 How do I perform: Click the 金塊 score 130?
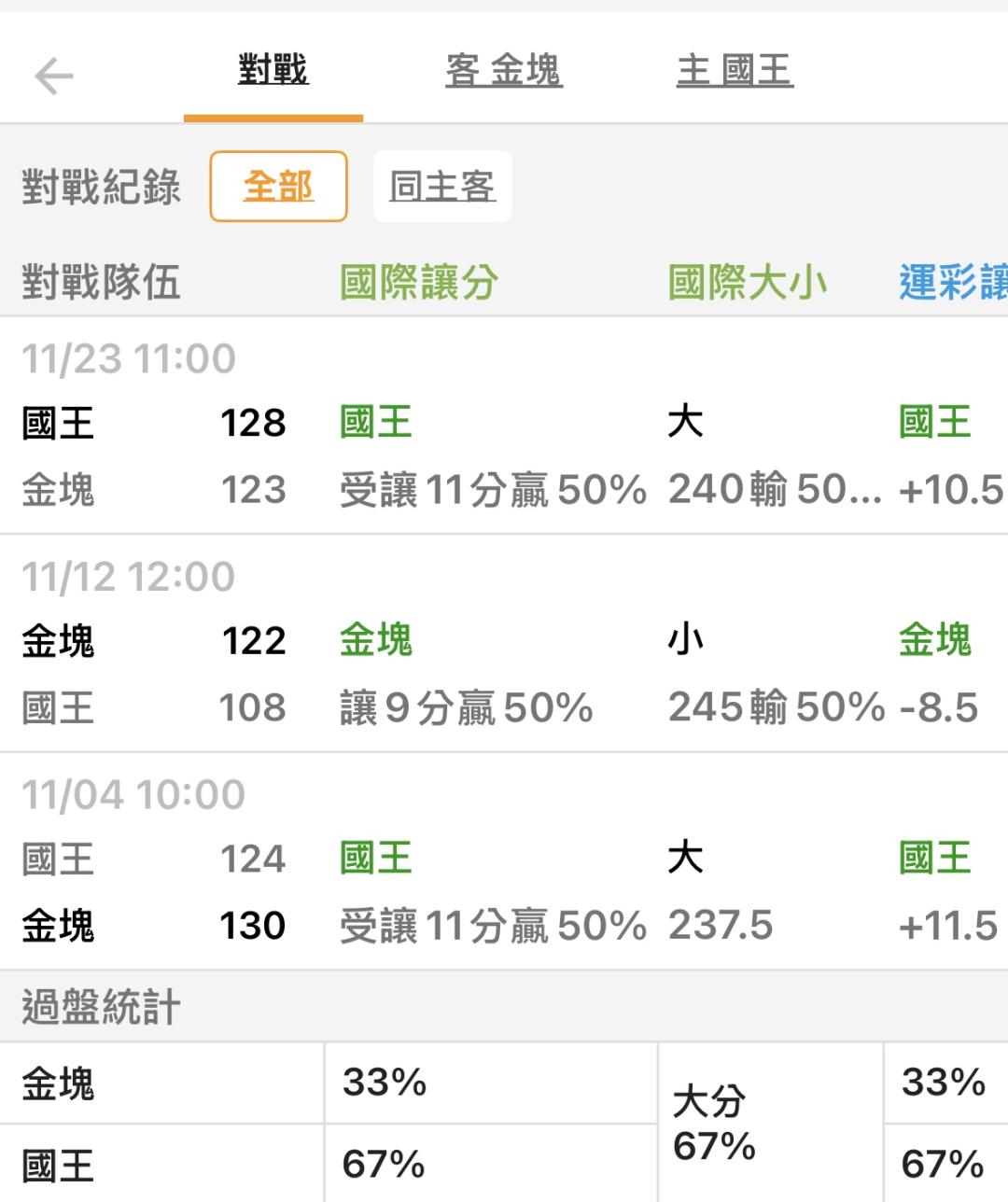coord(252,926)
